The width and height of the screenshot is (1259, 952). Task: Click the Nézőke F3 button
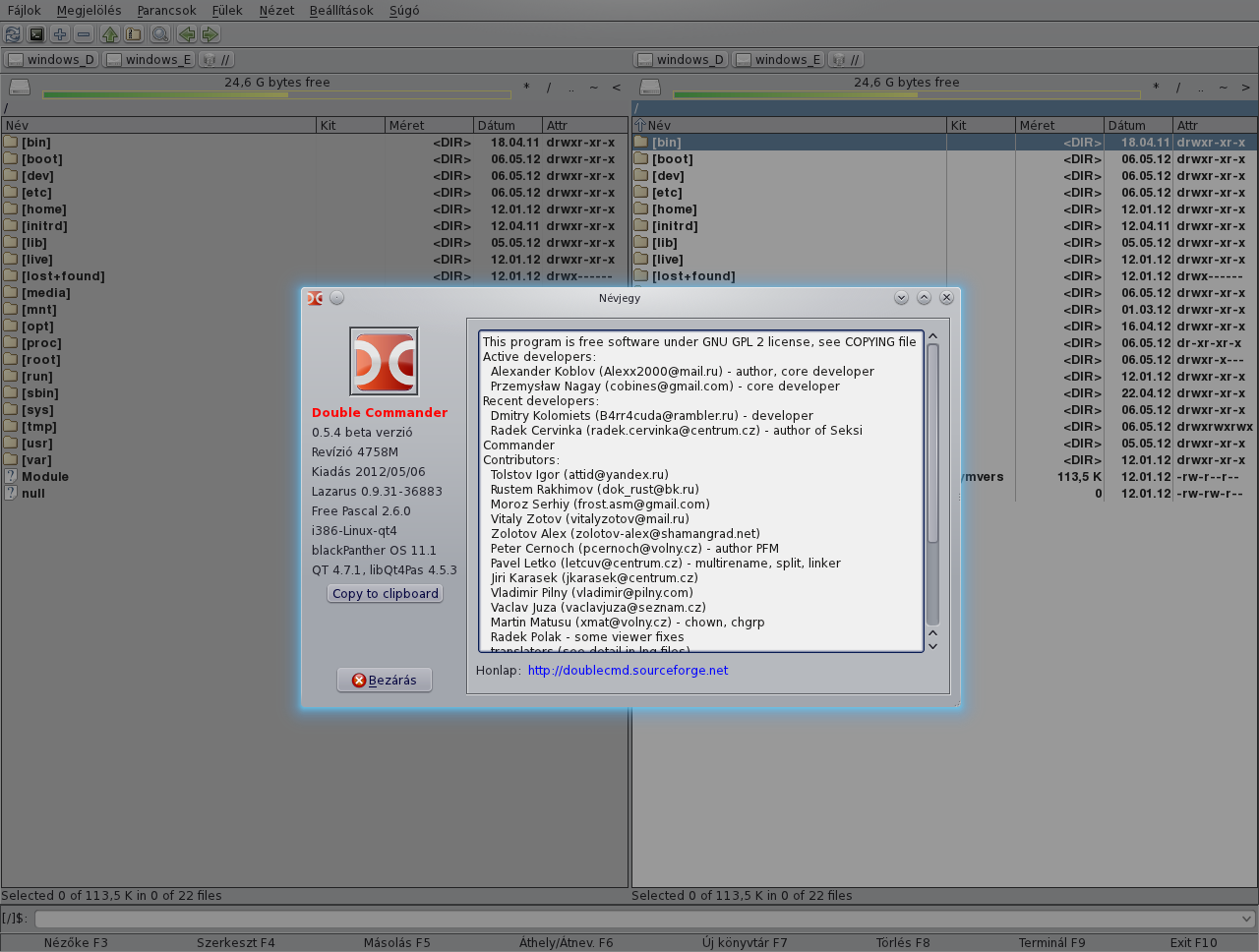[x=76, y=942]
